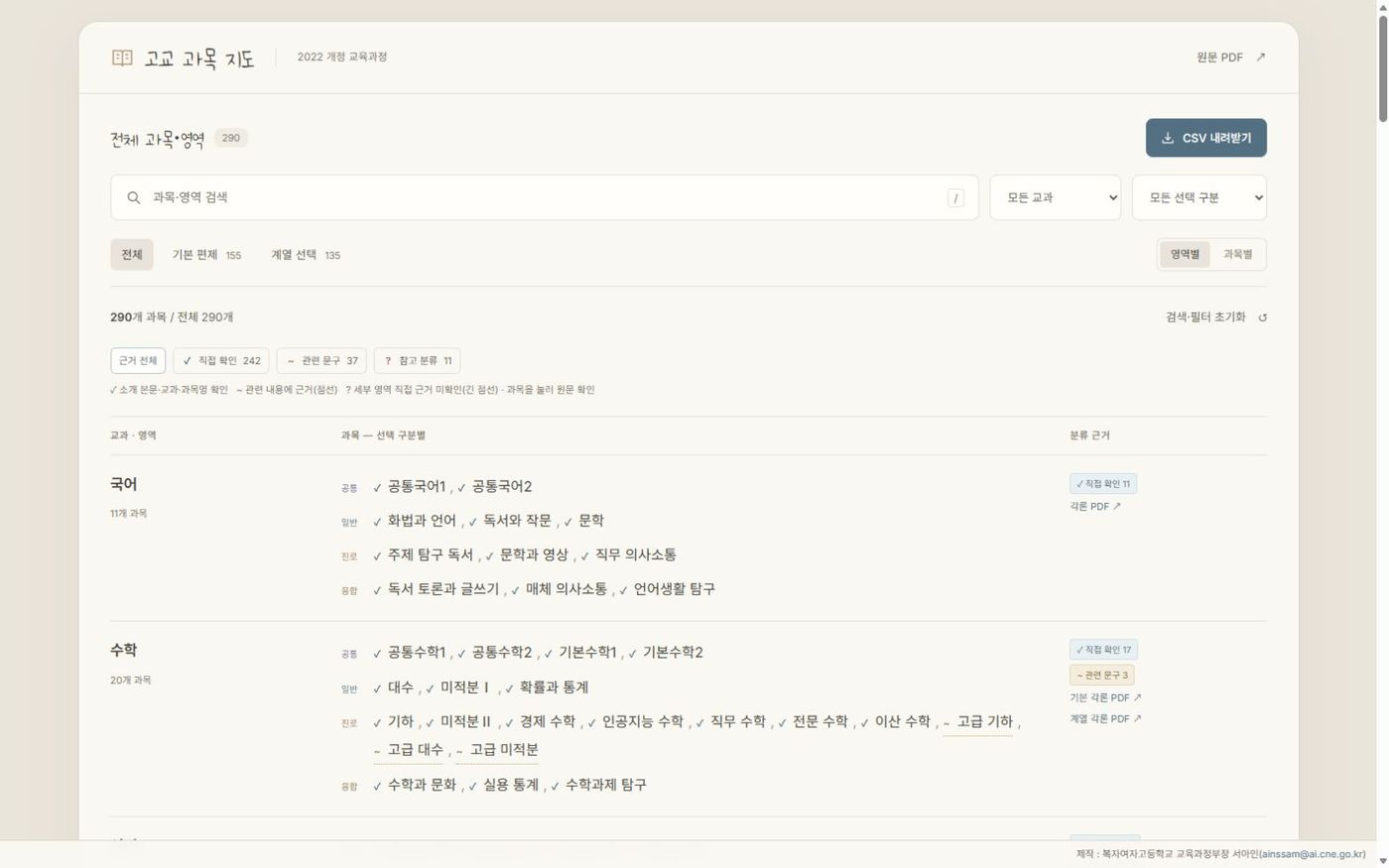Click the 공통국어2 subject
Image resolution: width=1389 pixels, height=868 pixels.
[x=502, y=487]
